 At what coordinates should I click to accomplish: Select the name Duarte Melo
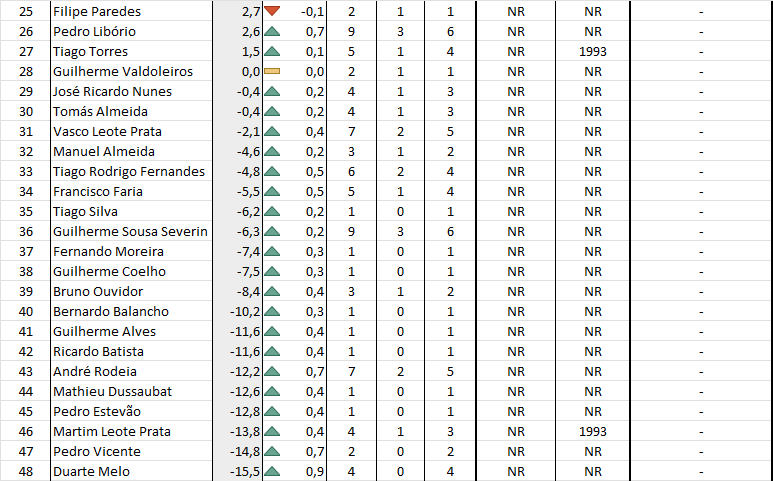coord(91,472)
